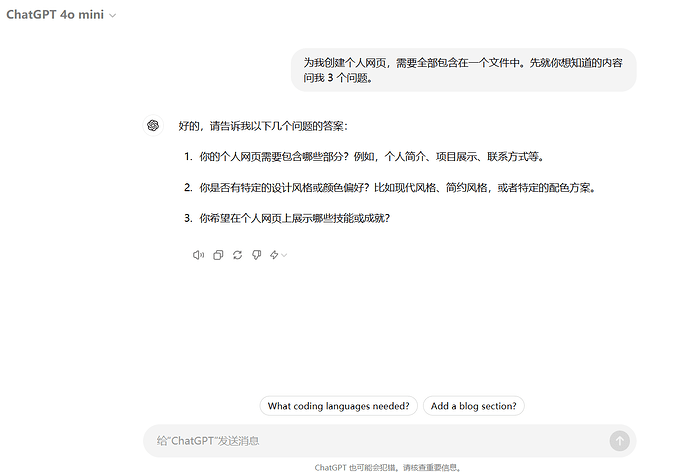Viewport: 690px width, 472px height.
Task: Click question 2 text about 设计风格或颜色偏好
Action: click(397, 188)
